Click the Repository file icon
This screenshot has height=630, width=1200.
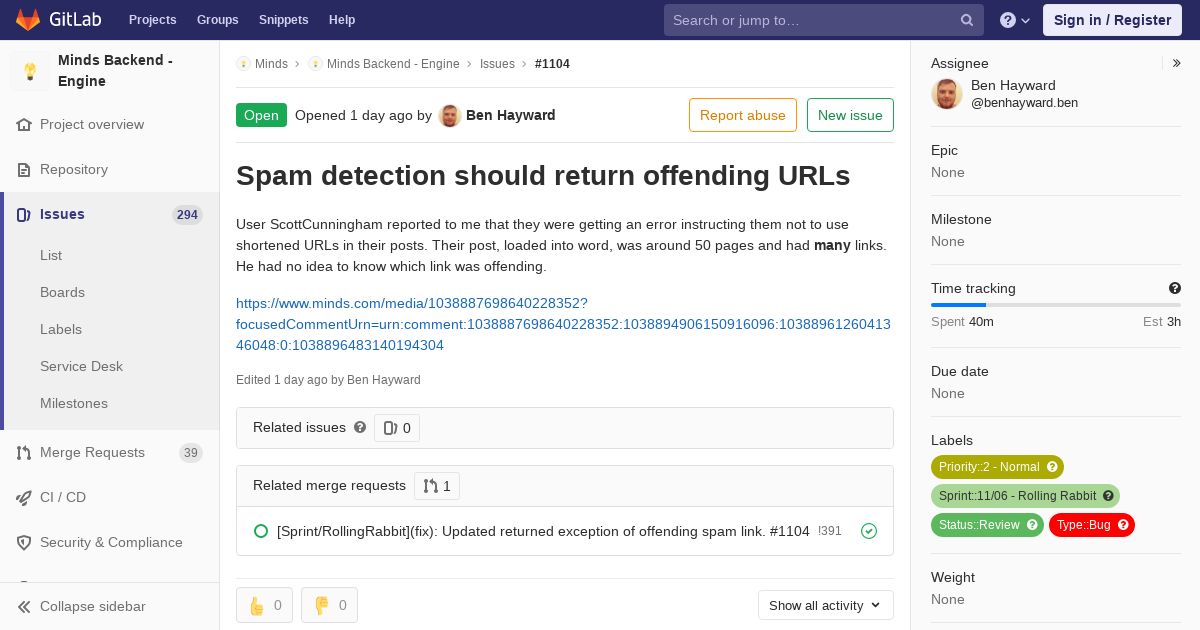(24, 170)
